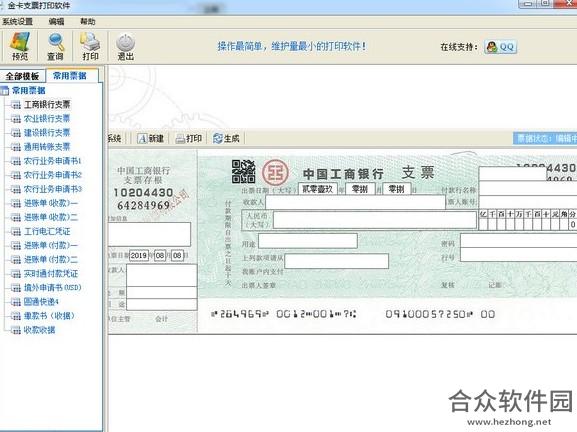This screenshot has width=577, height=432.
Task: Click the 票据状态 status label
Action: point(545,138)
